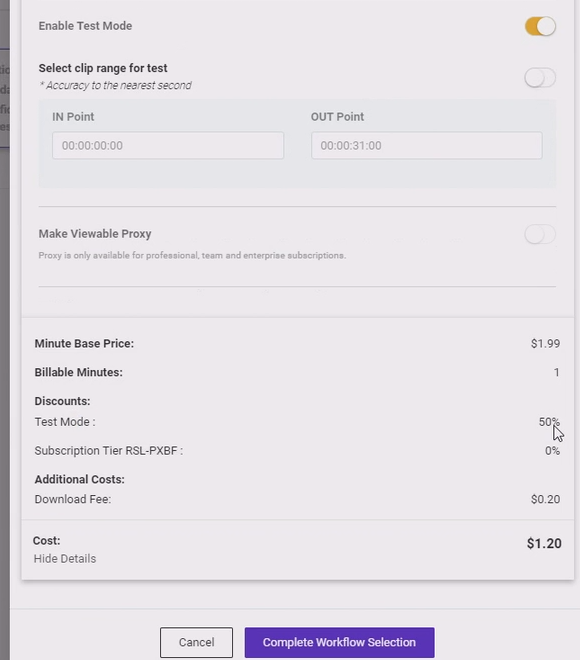This screenshot has width=580, height=660.
Task: Enable the Select clip range toggle
Action: pyautogui.click(x=540, y=78)
